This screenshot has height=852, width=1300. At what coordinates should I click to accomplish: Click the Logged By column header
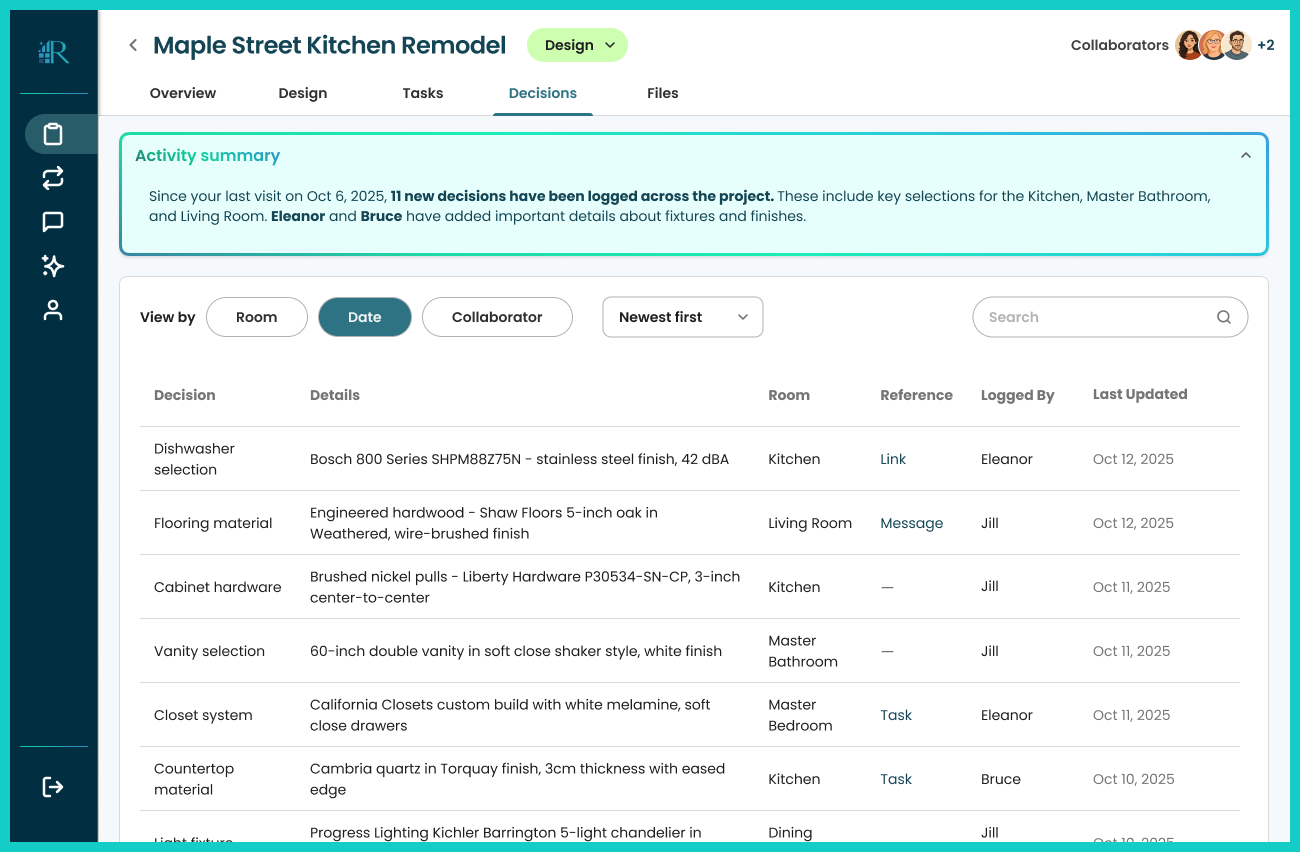[1018, 395]
